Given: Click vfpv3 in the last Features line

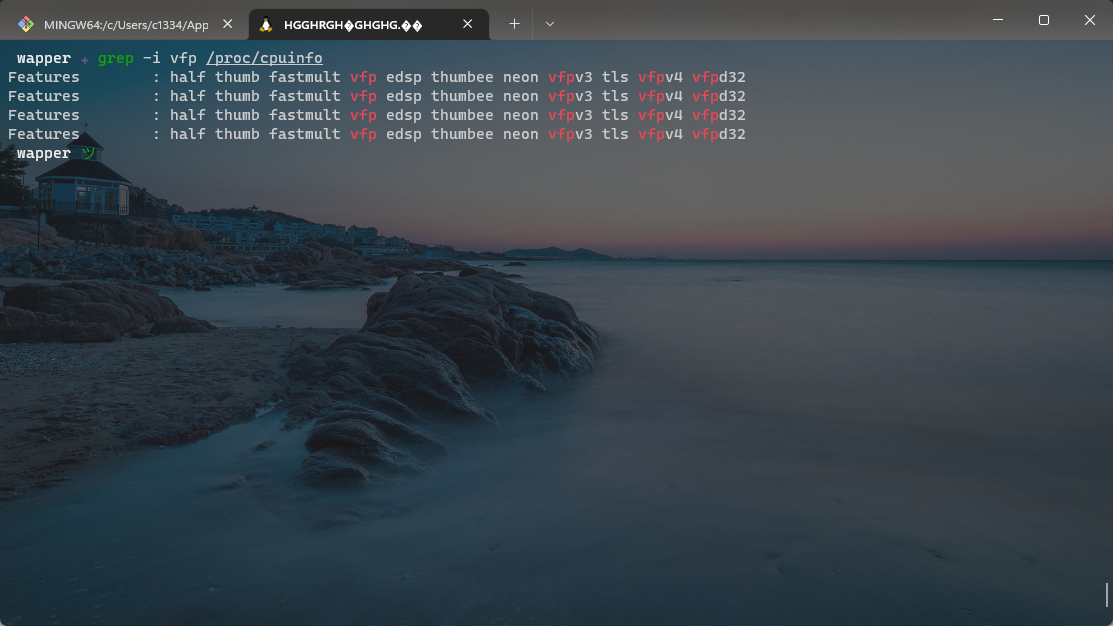Looking at the screenshot, I should click(x=569, y=133).
